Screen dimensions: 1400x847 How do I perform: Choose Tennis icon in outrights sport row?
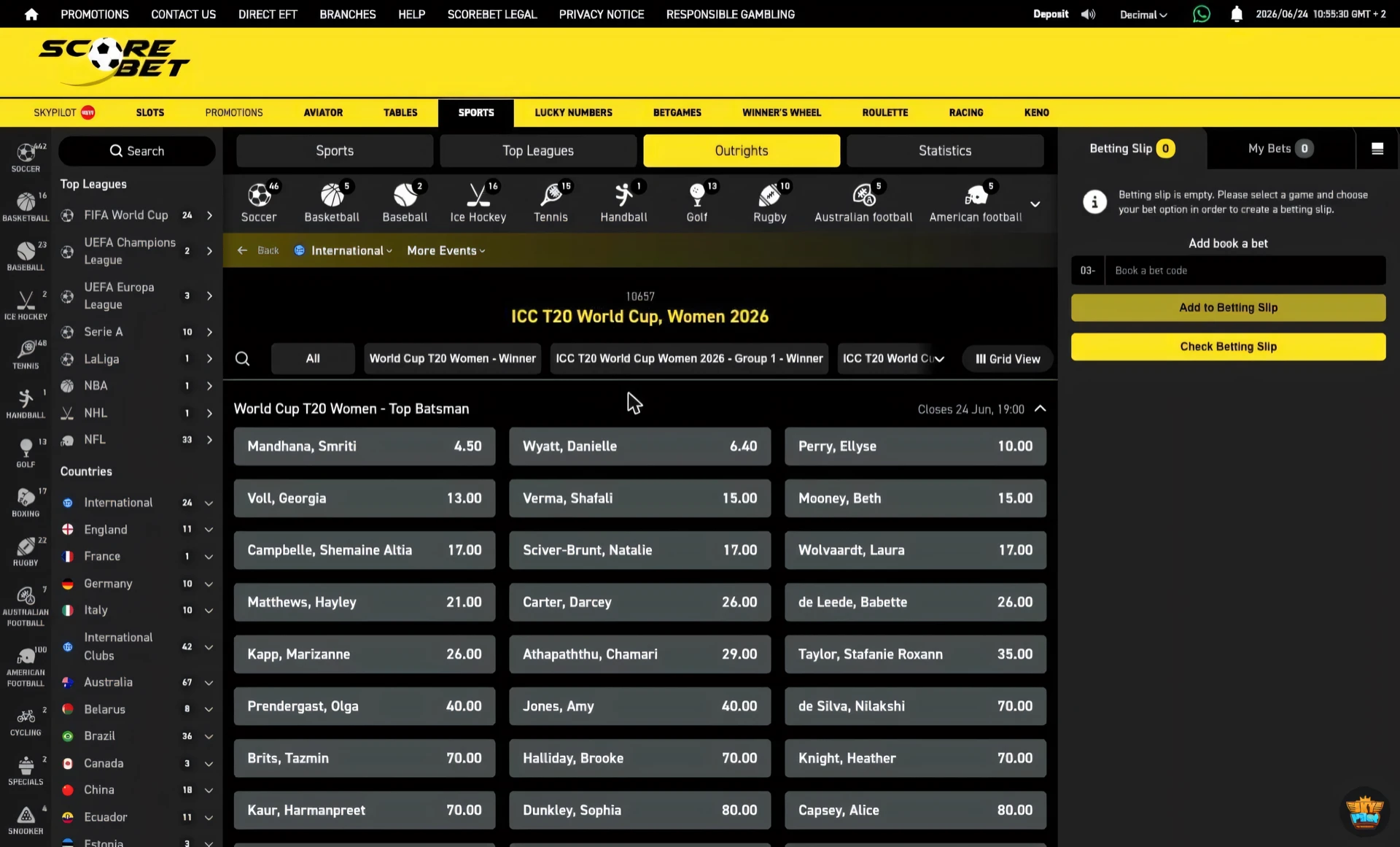[551, 202]
